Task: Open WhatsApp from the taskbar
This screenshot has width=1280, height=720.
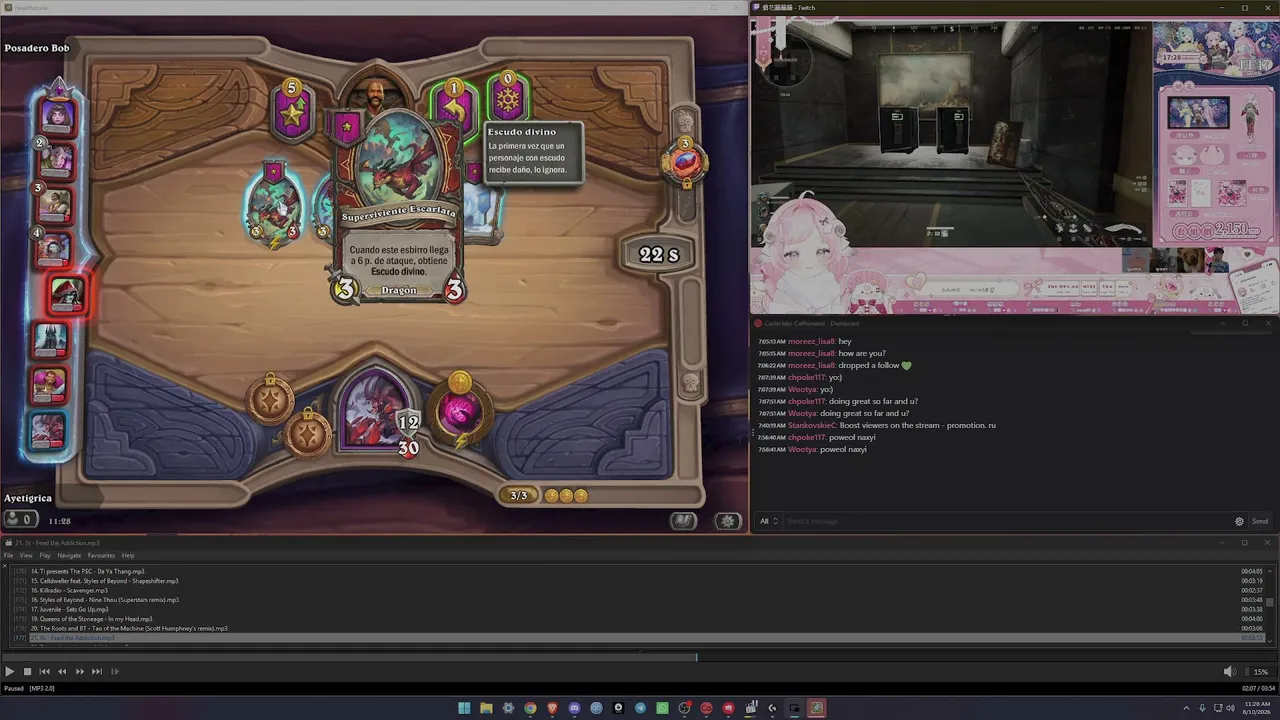Action: (x=662, y=708)
